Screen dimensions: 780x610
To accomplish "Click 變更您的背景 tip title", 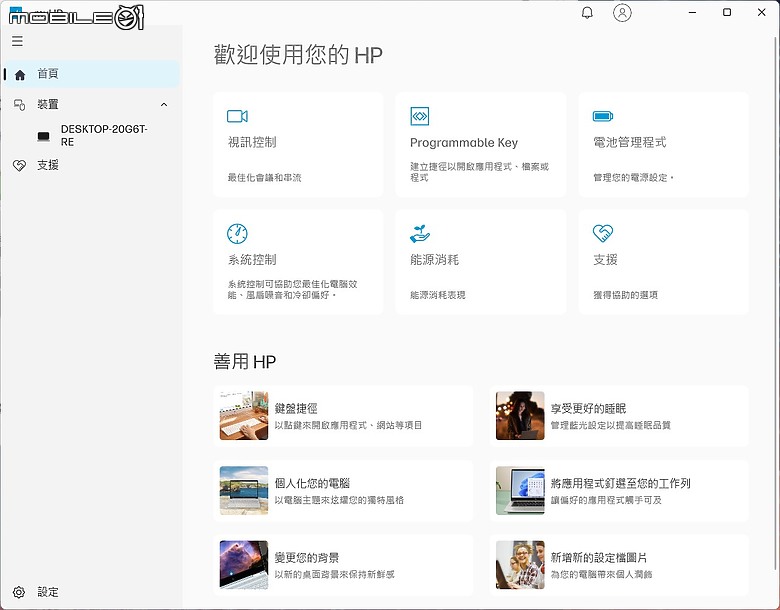I will tap(307, 558).
